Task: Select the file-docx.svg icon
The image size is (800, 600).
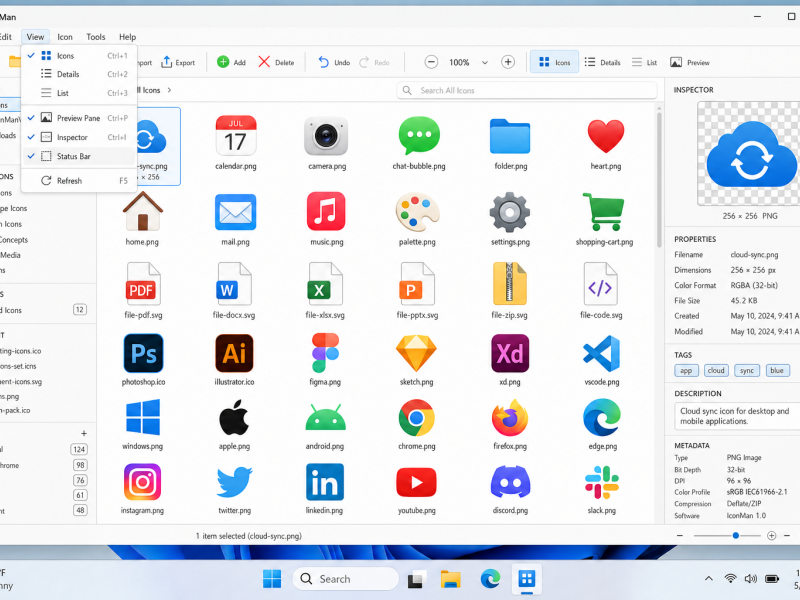Action: tap(234, 291)
